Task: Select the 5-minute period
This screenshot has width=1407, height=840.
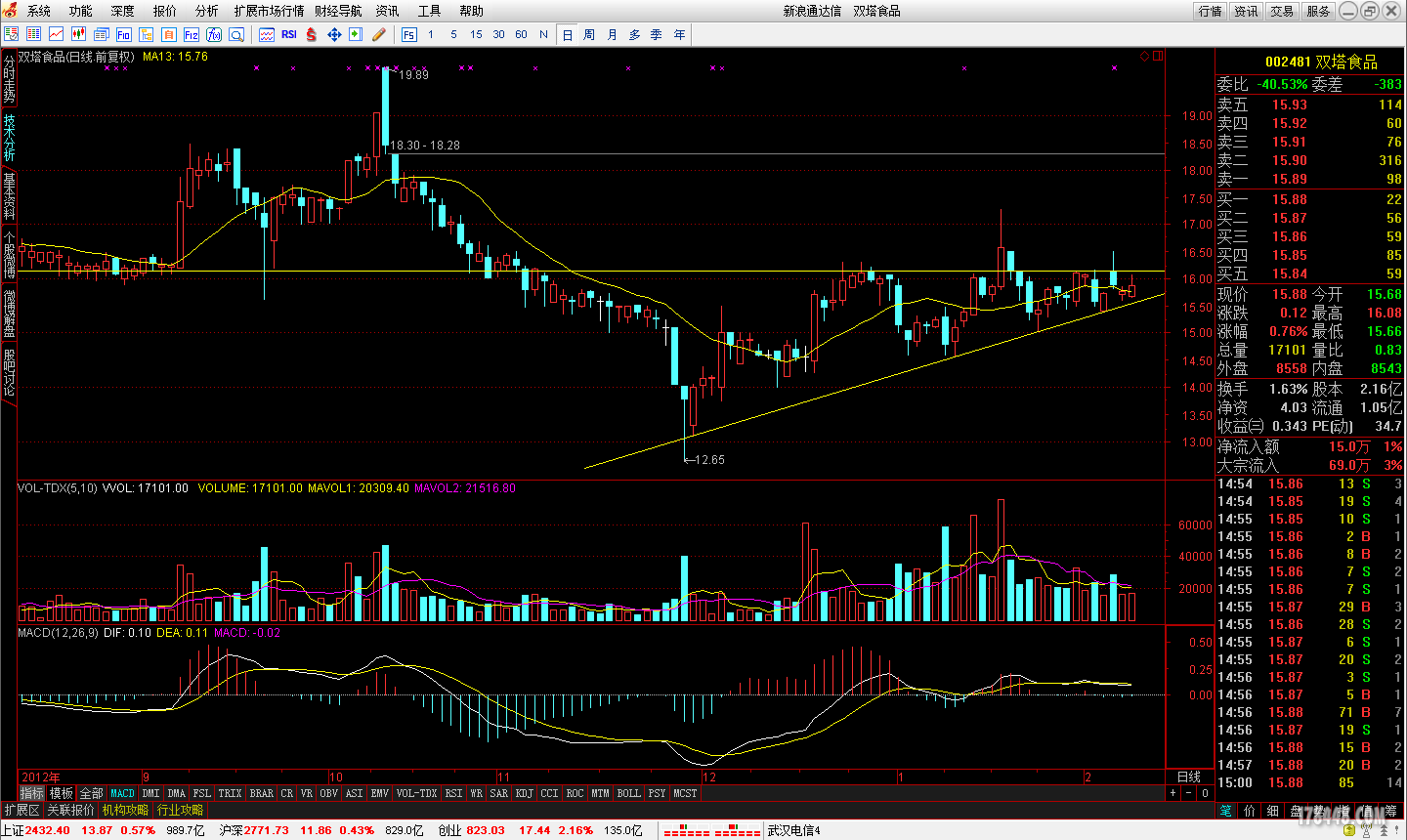Action: click(x=453, y=34)
